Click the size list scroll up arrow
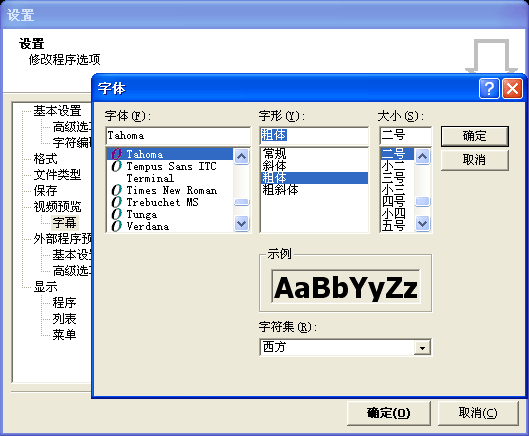The width and height of the screenshot is (529, 436). pyautogui.click(x=423, y=156)
